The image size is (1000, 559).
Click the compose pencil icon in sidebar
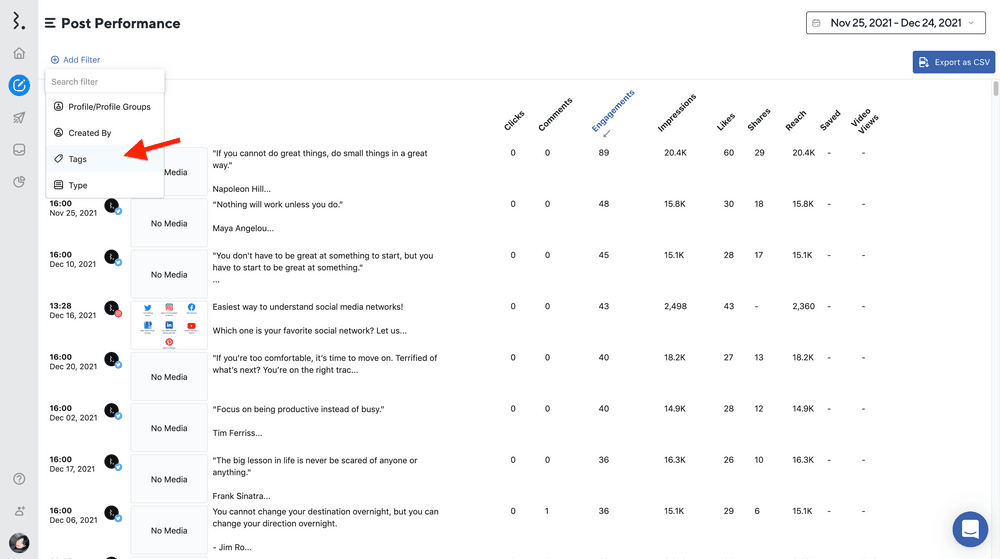point(19,85)
